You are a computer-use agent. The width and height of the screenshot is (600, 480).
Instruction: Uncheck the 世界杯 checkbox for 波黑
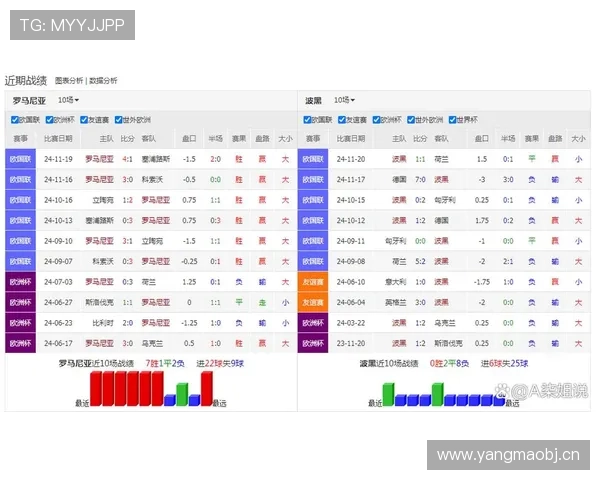tap(452, 120)
